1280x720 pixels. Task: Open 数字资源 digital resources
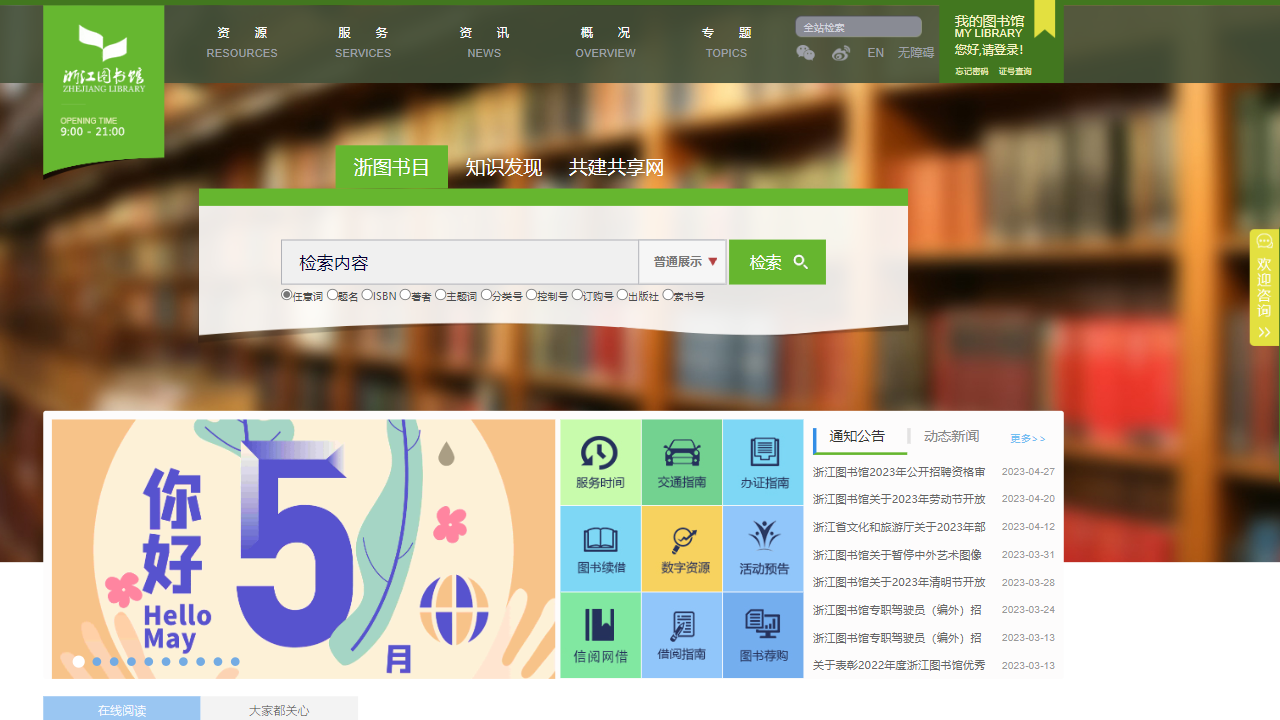pyautogui.click(x=682, y=548)
